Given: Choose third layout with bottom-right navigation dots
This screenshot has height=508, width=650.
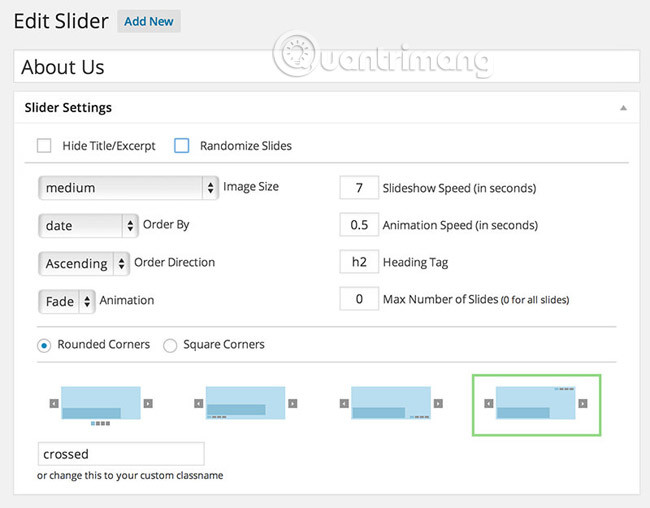Looking at the screenshot, I should 390,404.
